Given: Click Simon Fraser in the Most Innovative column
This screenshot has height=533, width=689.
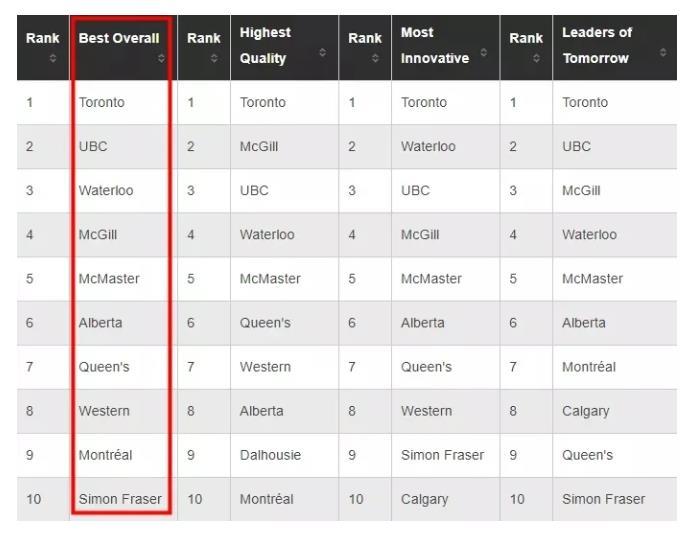Looking at the screenshot, I should tap(442, 455).
